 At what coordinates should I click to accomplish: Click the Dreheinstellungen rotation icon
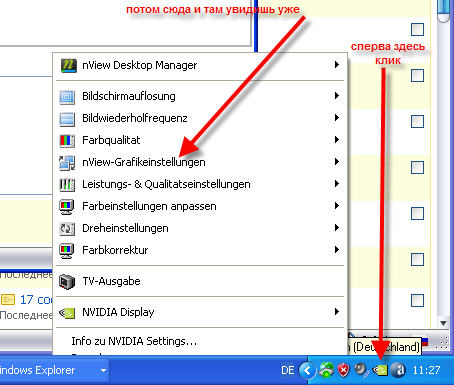point(67,228)
